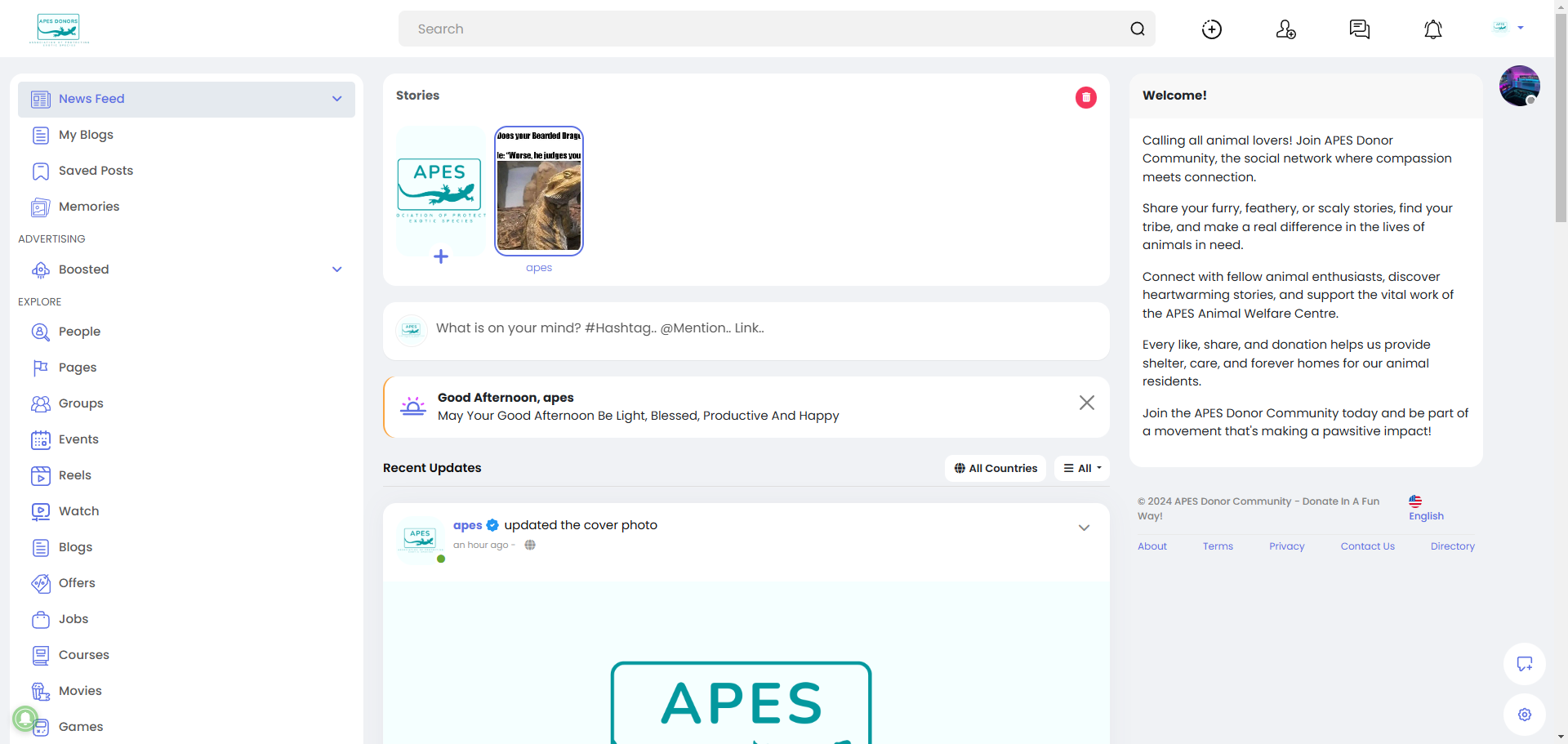Viewport: 1568px width, 744px height.
Task: Open Games in sidebar
Action: (186, 727)
